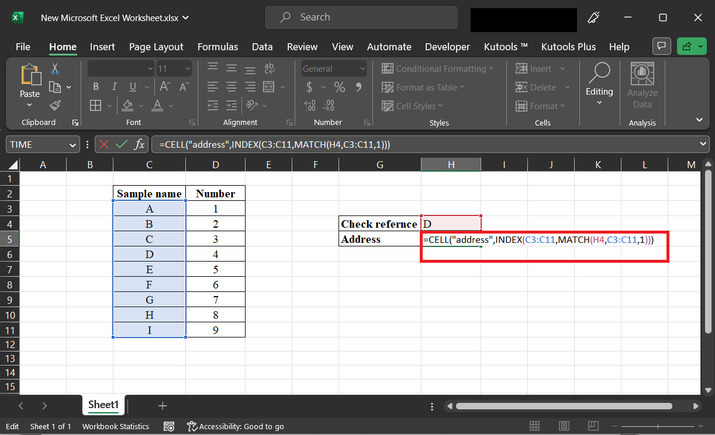Screen dimensions: 715x435
Task: Click the Cut scissors icon
Action: 55,69
